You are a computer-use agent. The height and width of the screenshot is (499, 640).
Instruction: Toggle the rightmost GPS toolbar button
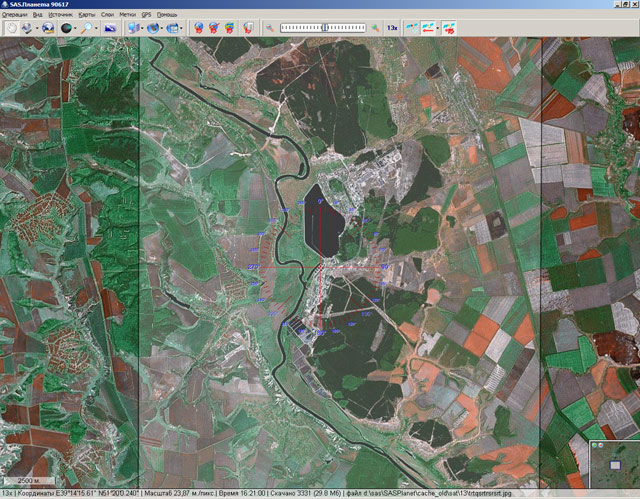450,29
